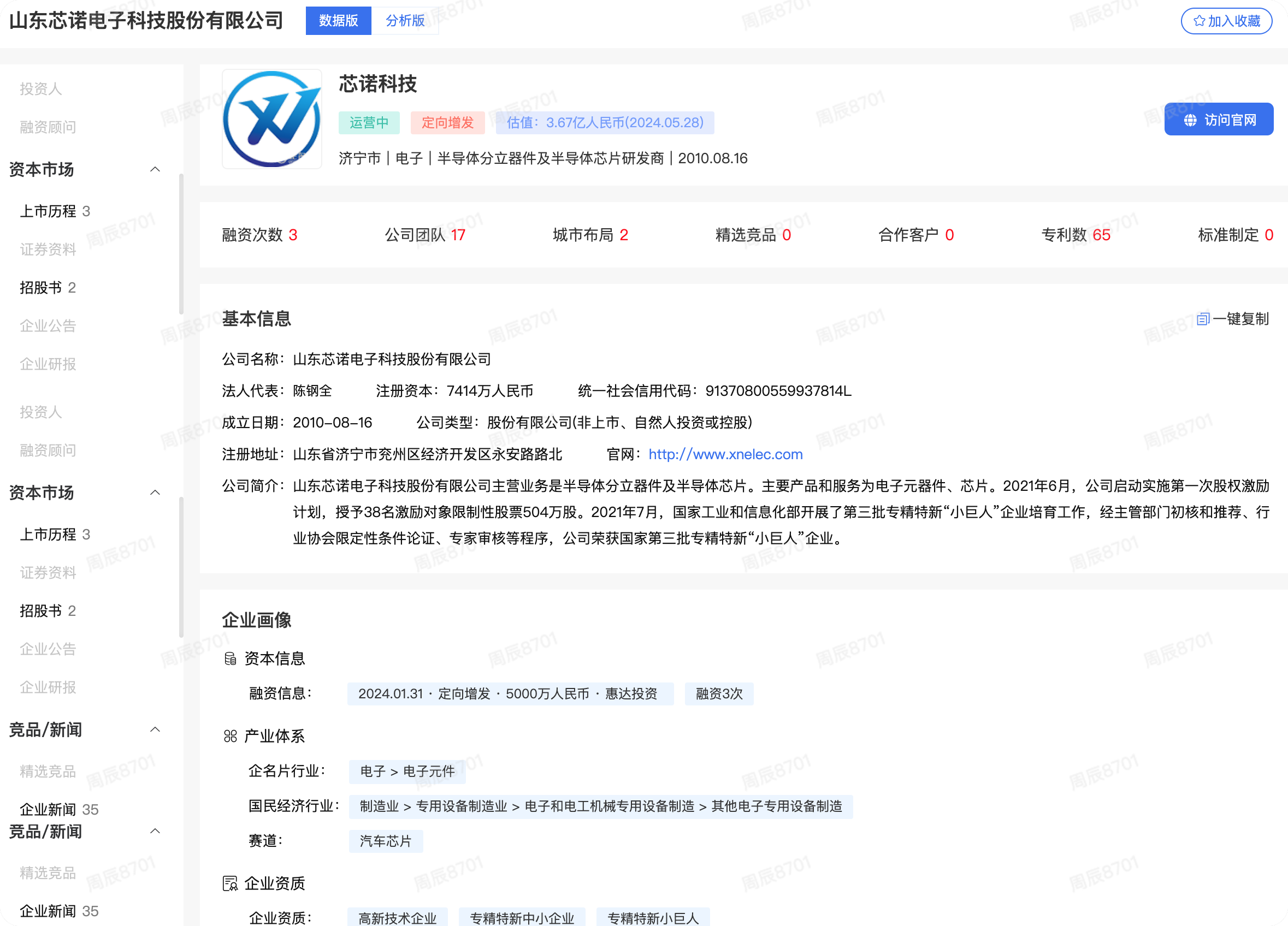Click the 芯诺科技 company logo
The height and width of the screenshot is (926, 1288).
point(272,119)
